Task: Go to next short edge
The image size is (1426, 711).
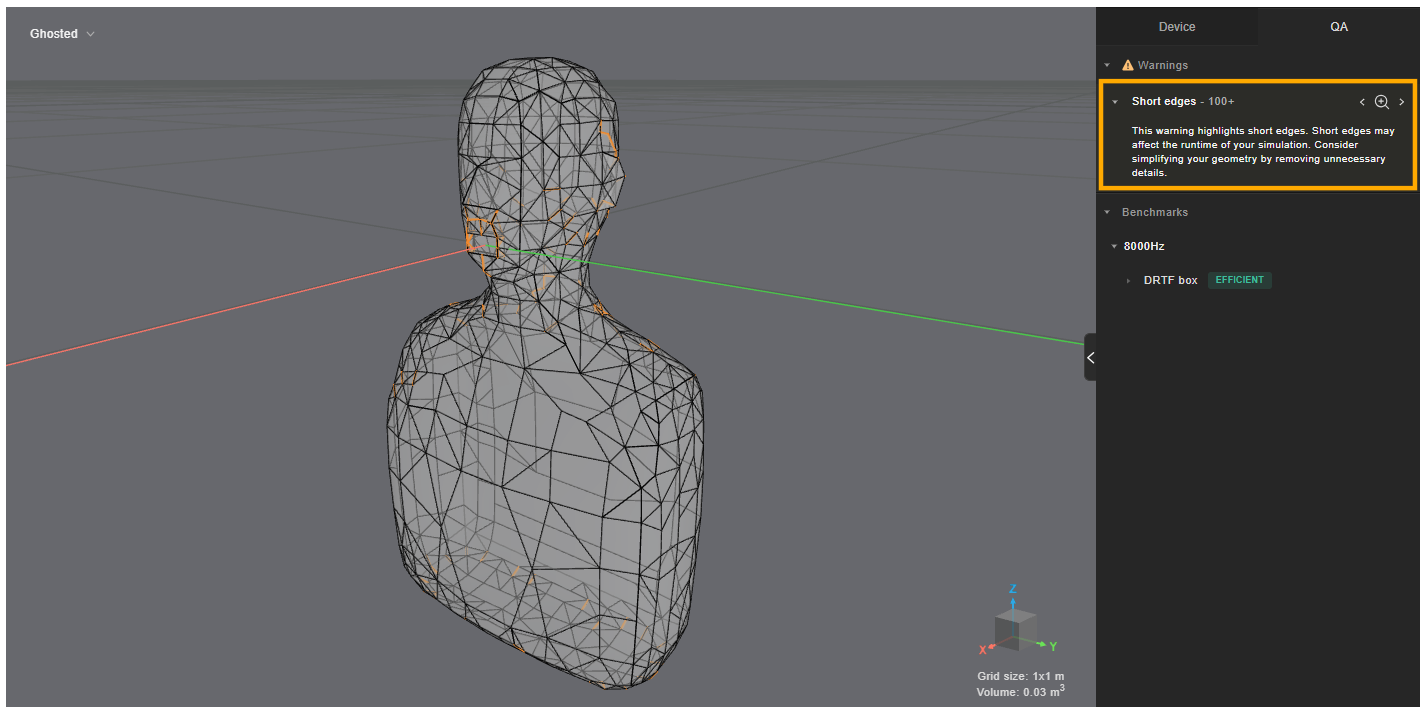Action: (1401, 102)
